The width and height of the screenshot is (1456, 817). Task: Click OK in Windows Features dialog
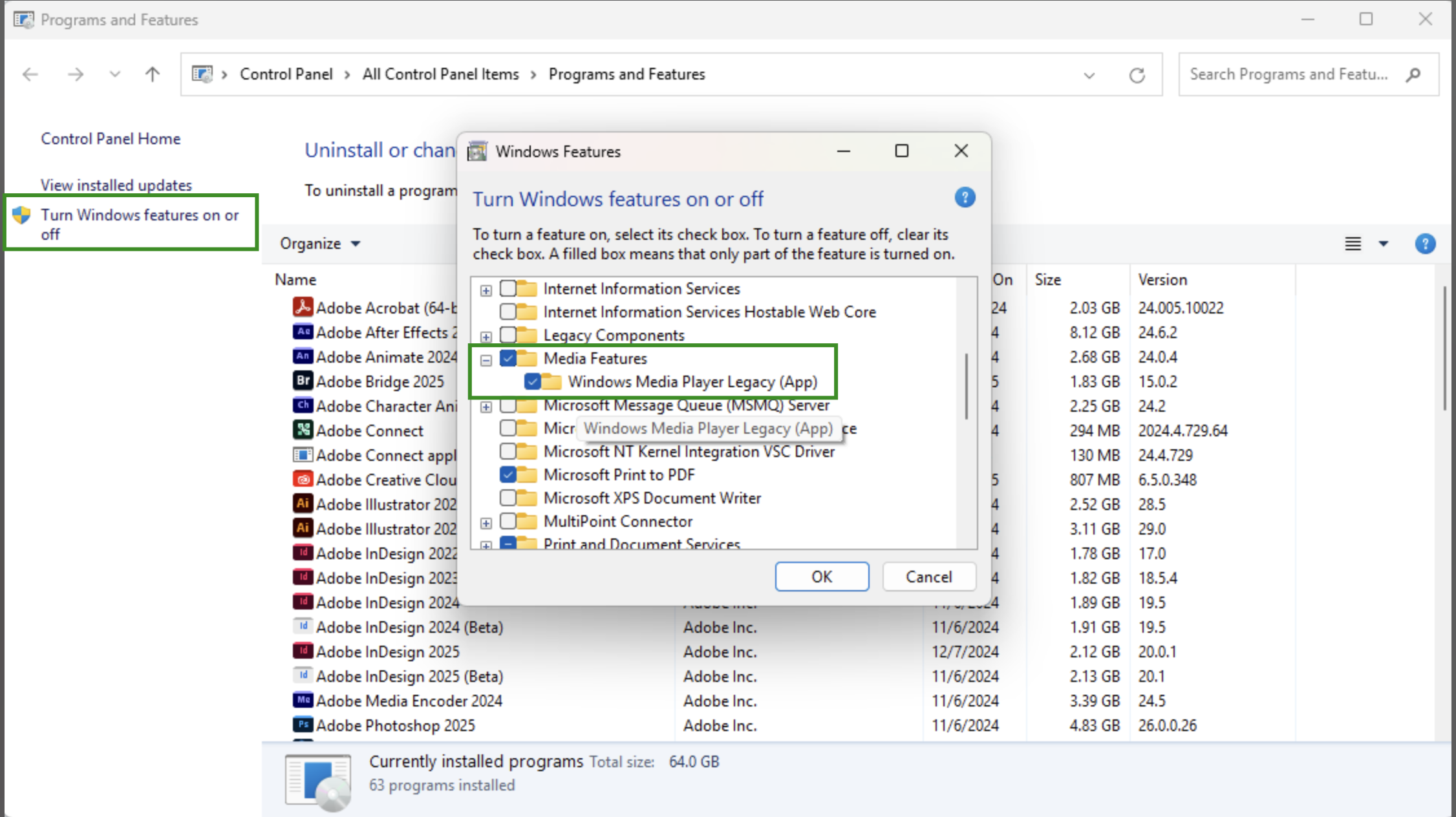(822, 577)
